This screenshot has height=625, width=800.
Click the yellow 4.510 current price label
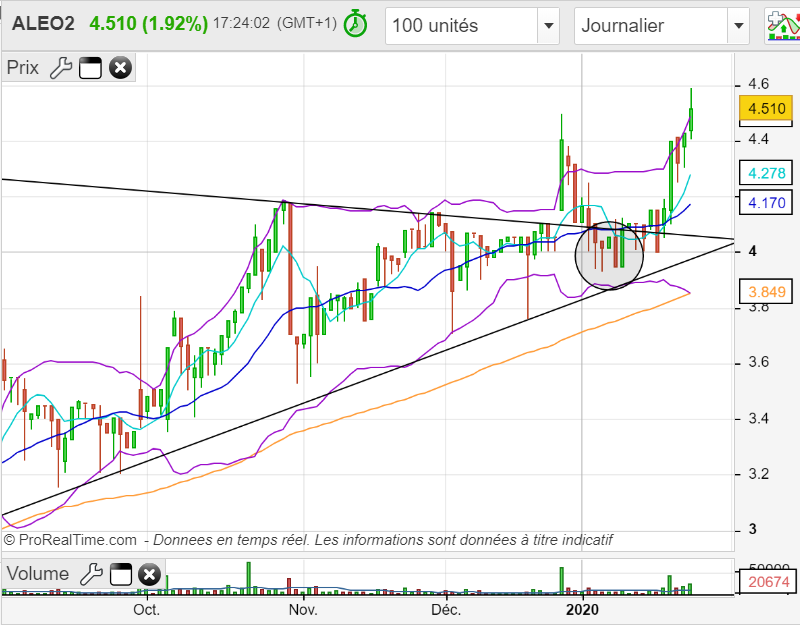click(766, 109)
